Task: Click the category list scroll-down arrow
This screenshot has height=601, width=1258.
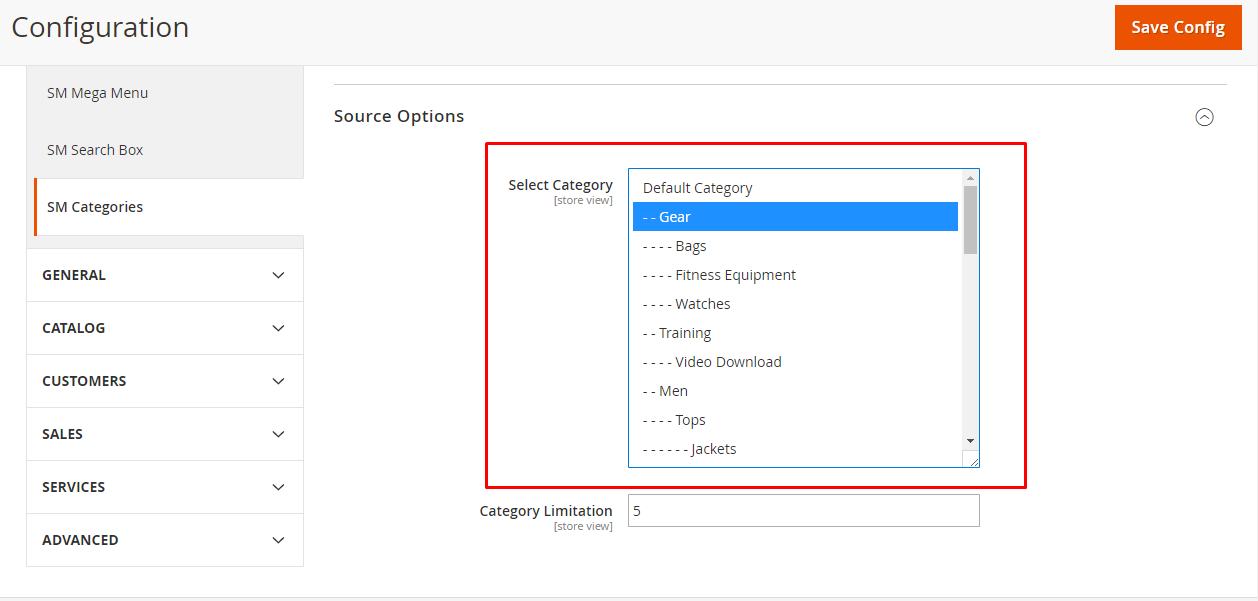Action: [x=970, y=440]
